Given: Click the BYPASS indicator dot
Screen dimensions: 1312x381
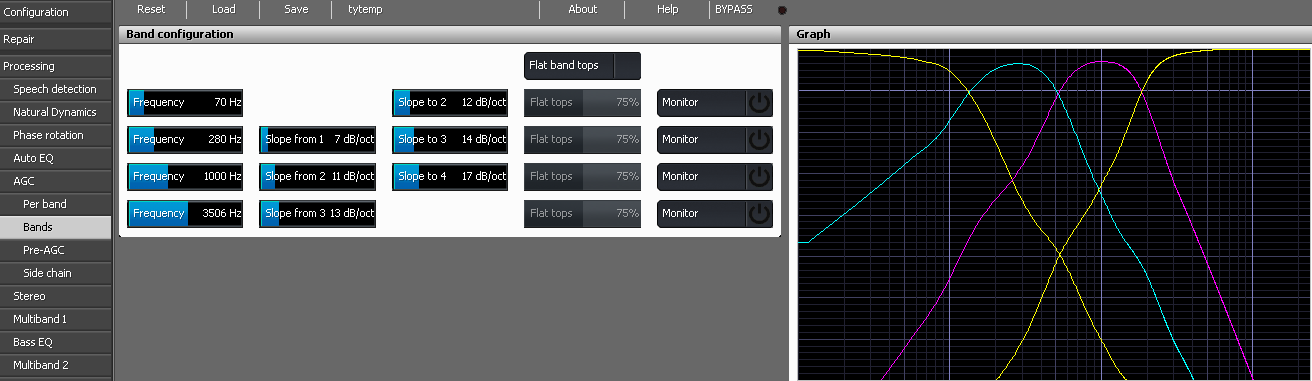Looking at the screenshot, I should (782, 10).
